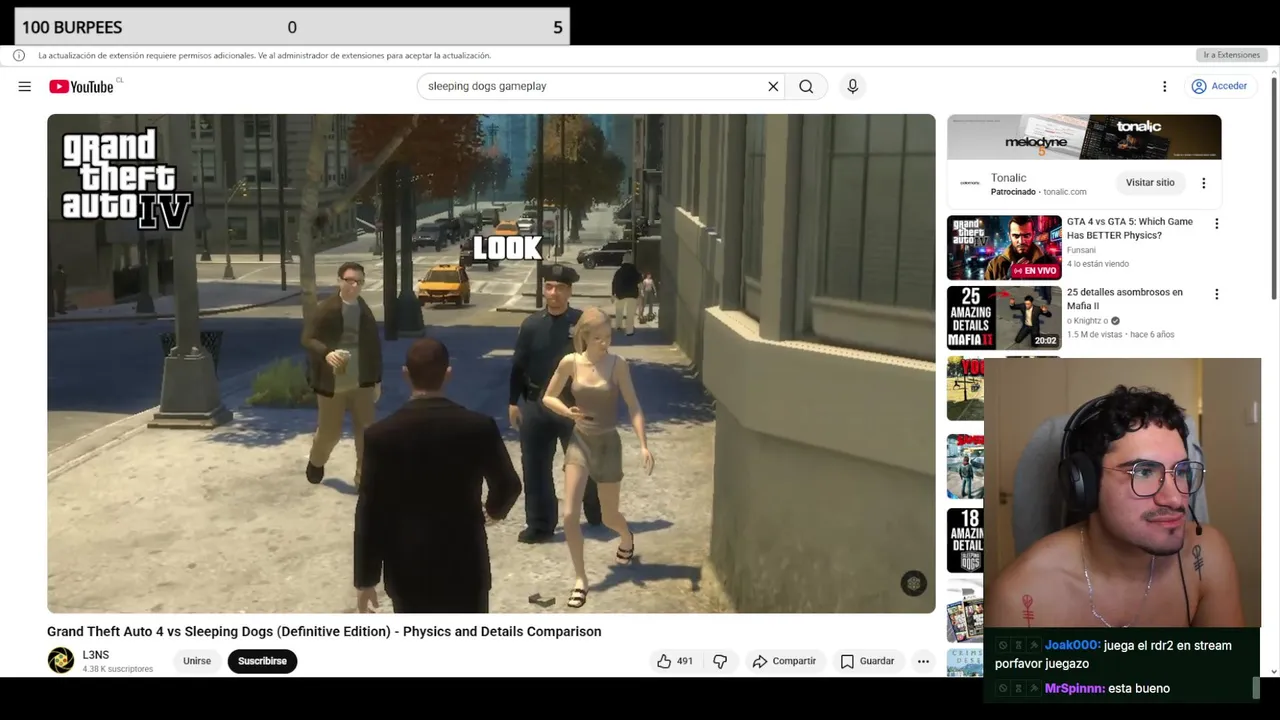Save video with the Guardar button

[x=867, y=661]
